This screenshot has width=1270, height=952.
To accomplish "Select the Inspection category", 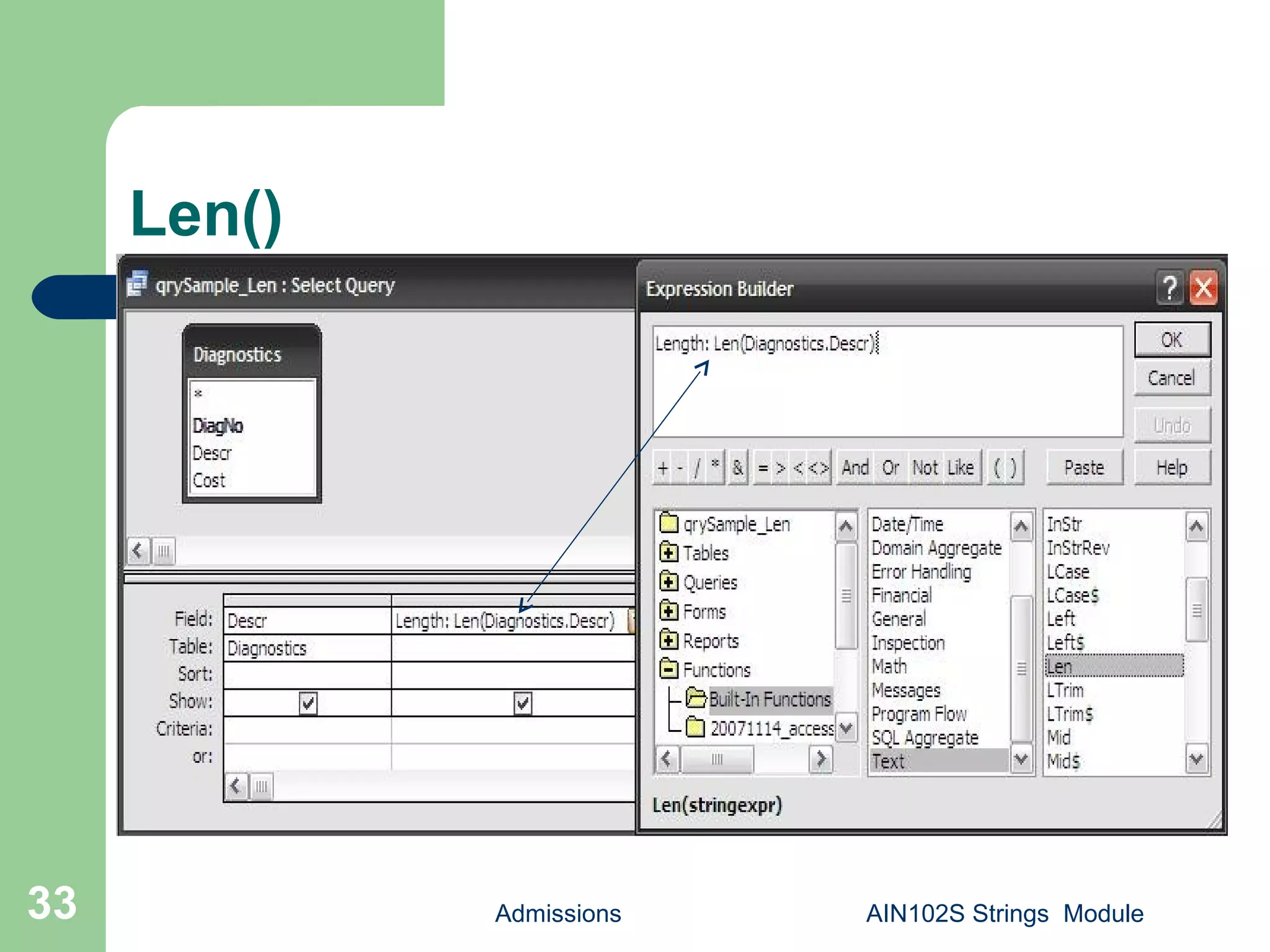I will point(908,643).
